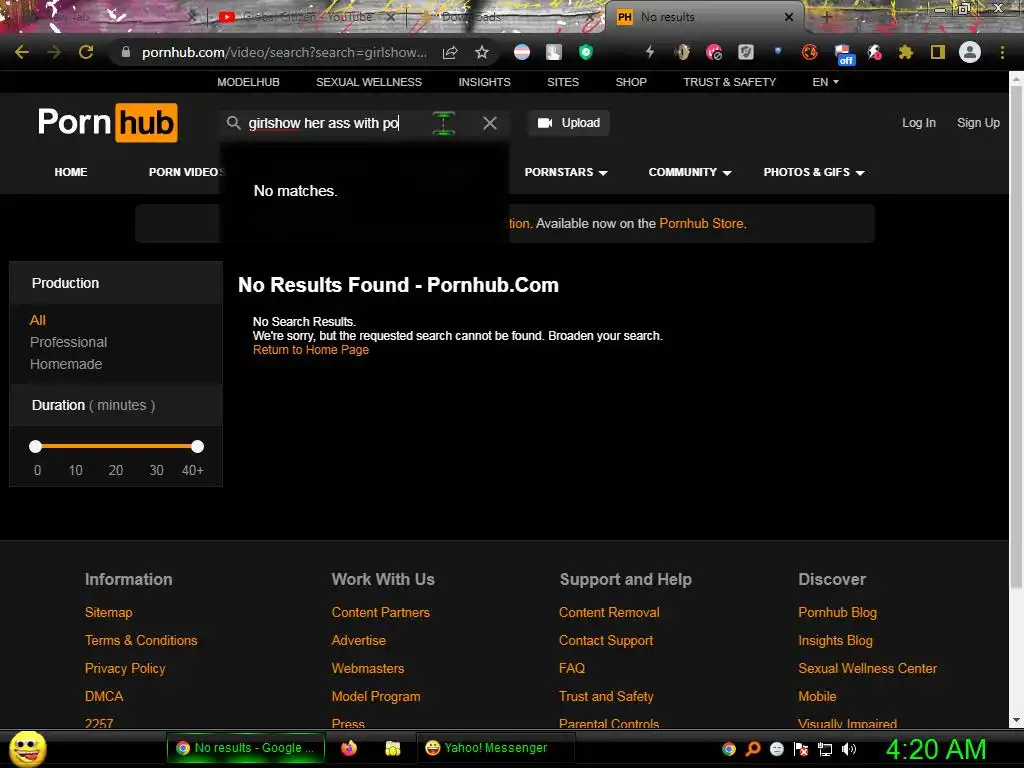Launch Firefox from the taskbar
Viewport: 1024px width, 768px height.
349,748
